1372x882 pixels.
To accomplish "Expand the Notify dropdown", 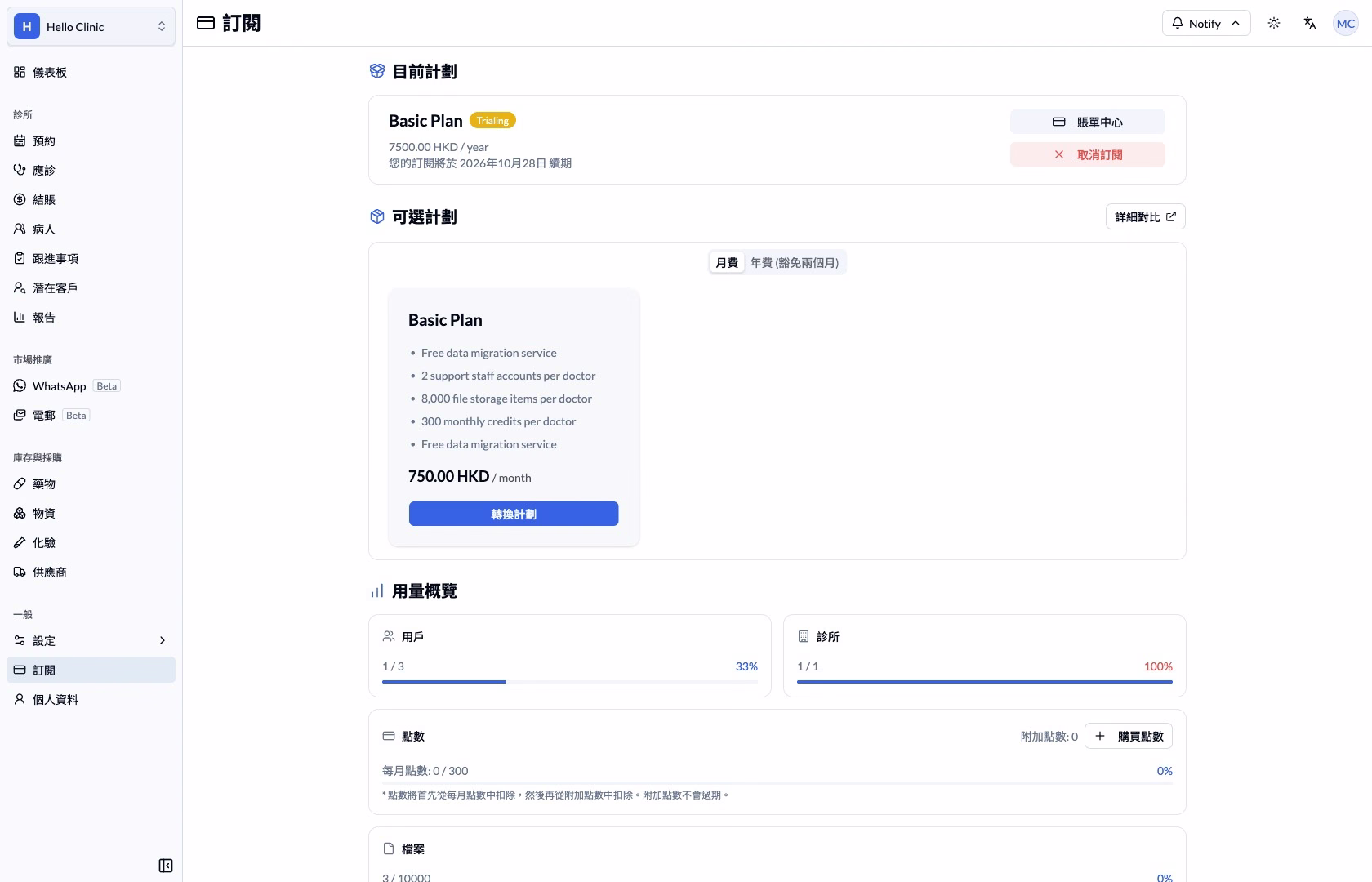I will coord(1206,23).
